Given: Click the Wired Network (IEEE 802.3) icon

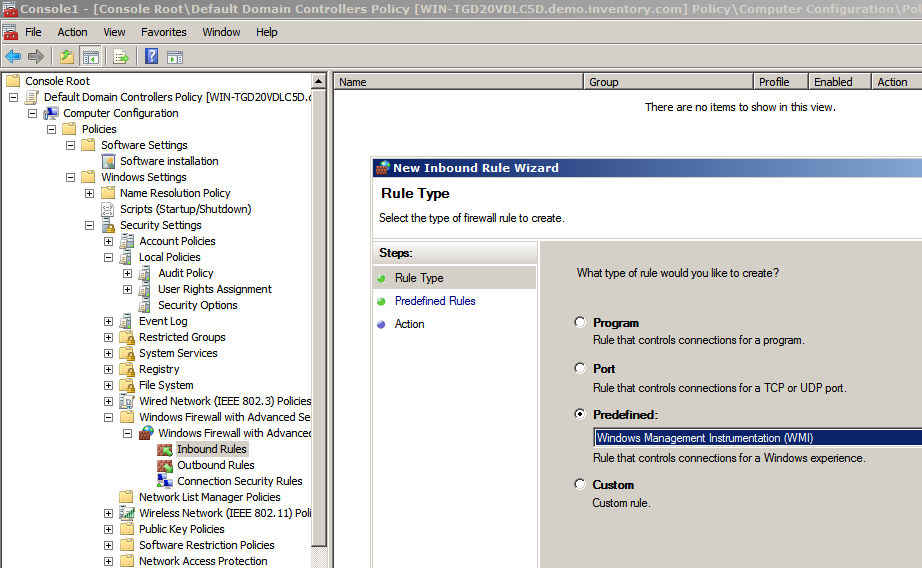Looking at the screenshot, I should point(127,401).
